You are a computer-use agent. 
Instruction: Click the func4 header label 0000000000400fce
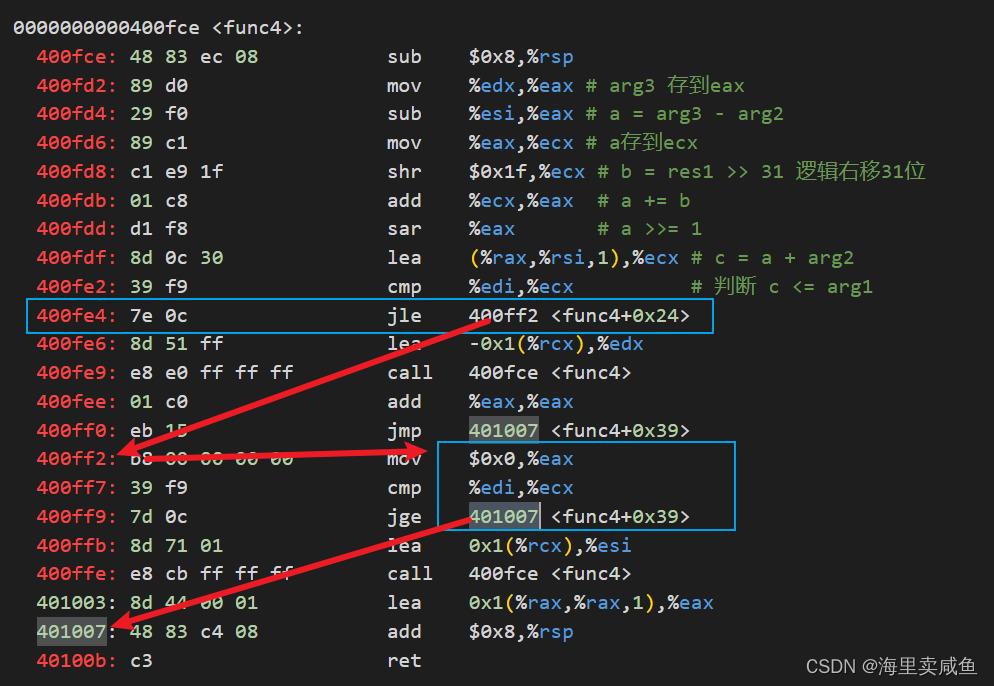pos(106,28)
